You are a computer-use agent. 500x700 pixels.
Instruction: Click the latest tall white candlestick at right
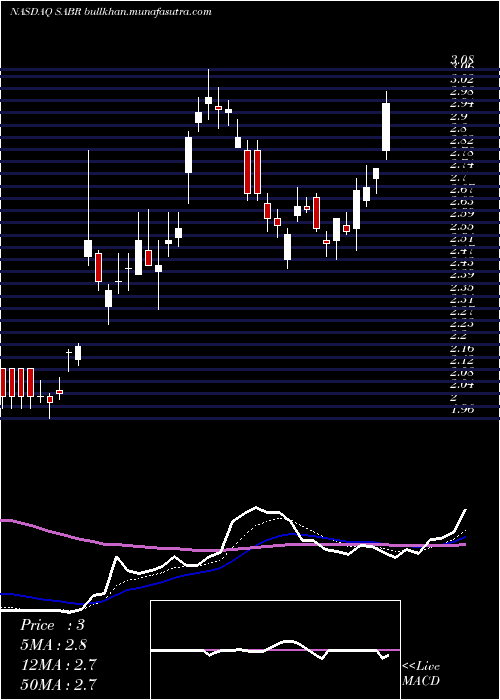point(386,127)
